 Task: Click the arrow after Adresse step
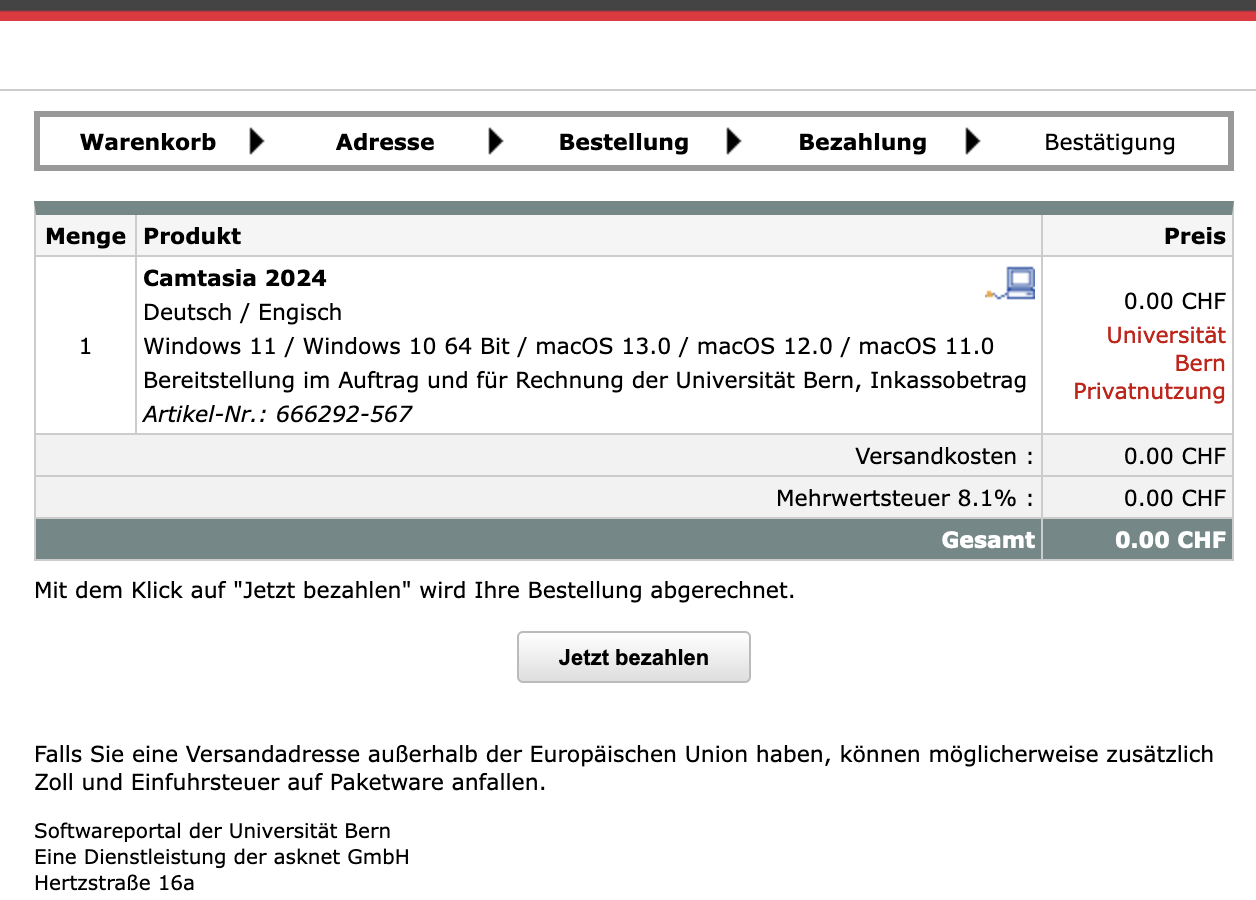click(495, 142)
